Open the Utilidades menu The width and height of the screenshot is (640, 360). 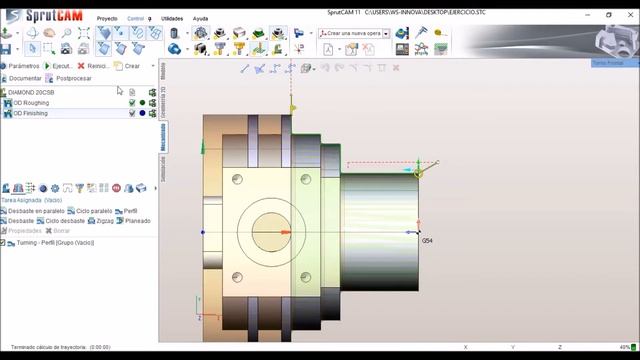172,19
